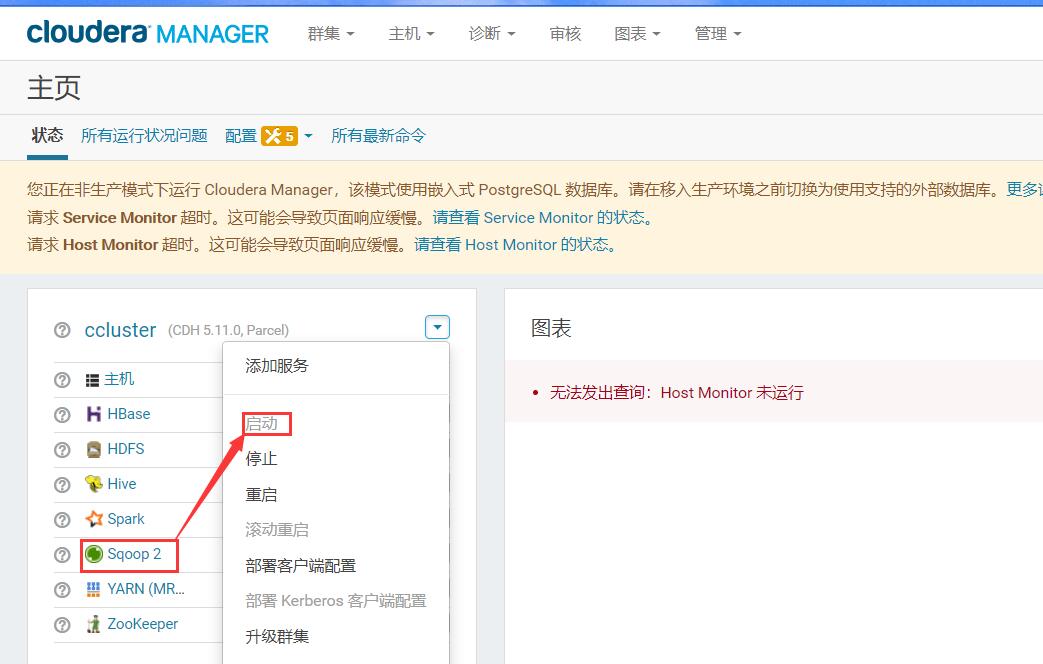Click the Cloudera Manager logo

(148, 33)
